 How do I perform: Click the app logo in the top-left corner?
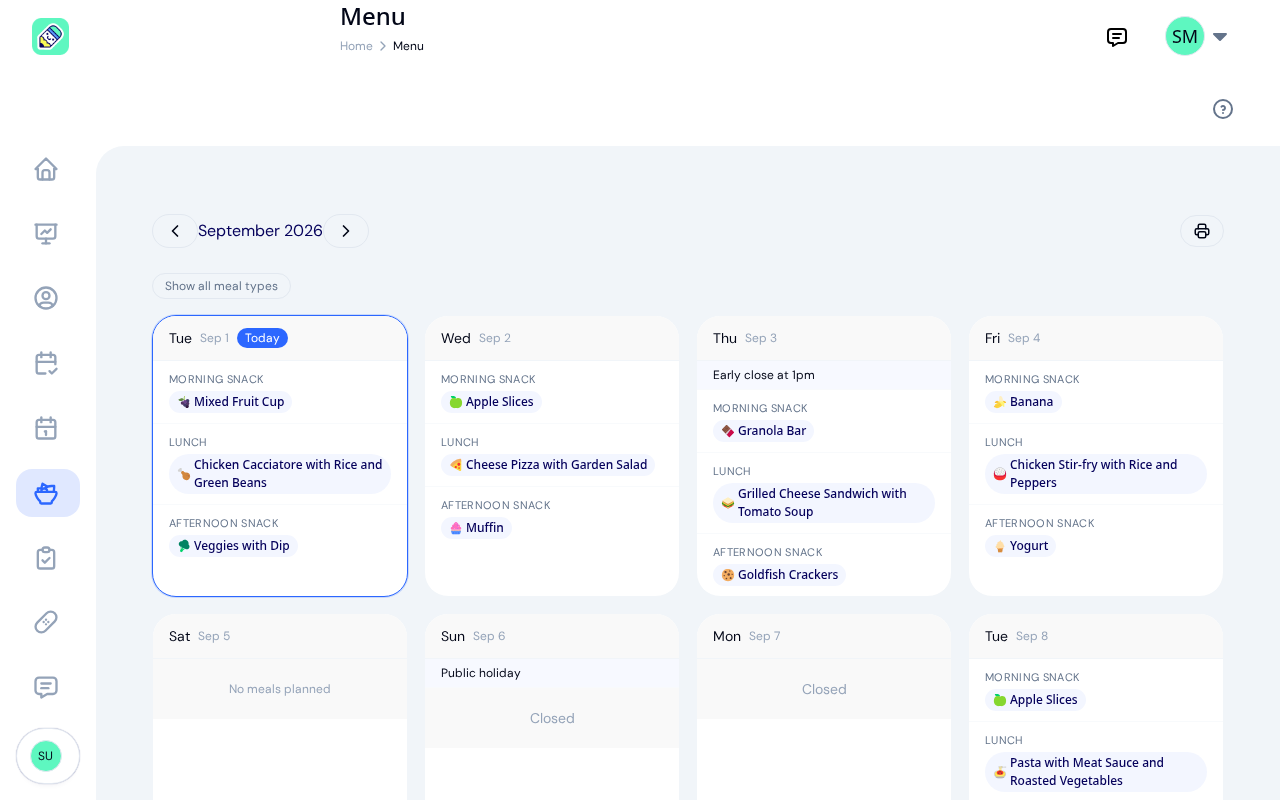coord(50,37)
